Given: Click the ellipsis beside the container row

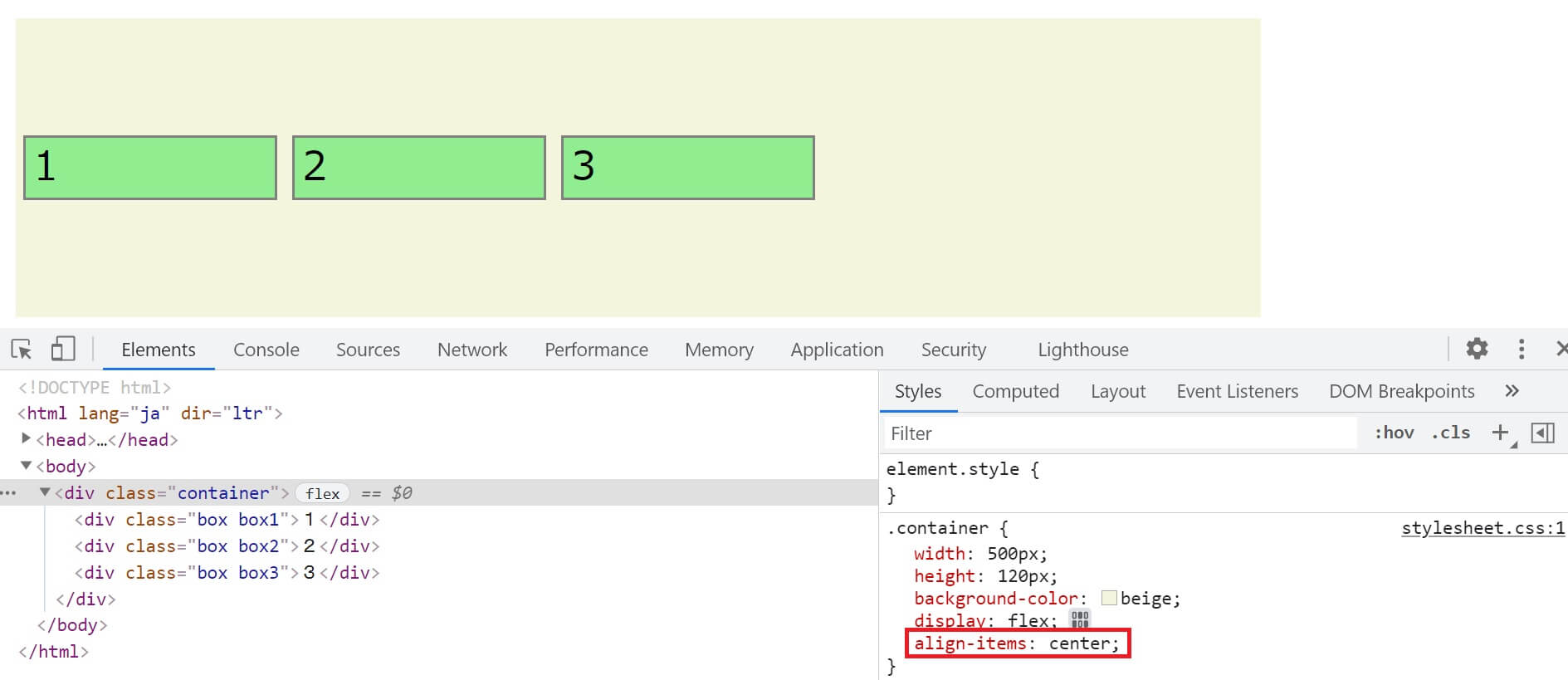Looking at the screenshot, I should coord(9,493).
